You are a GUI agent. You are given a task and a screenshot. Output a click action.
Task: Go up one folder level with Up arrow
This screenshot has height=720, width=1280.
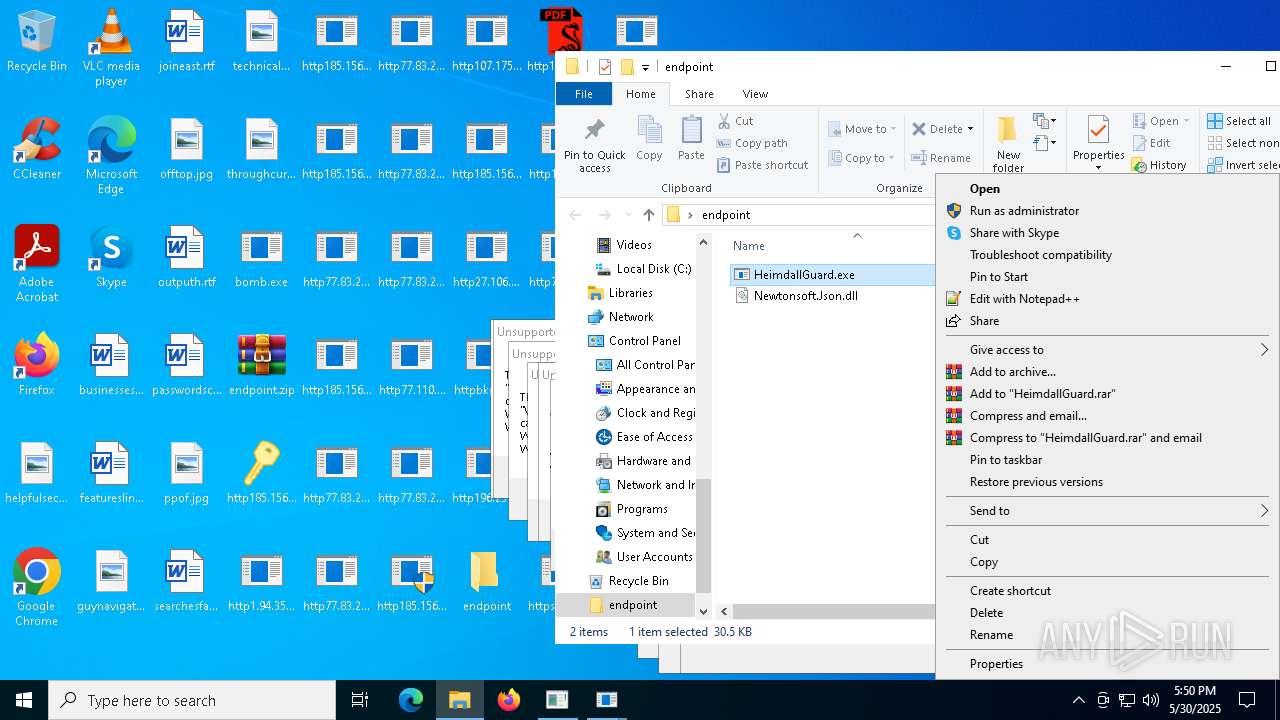[x=649, y=215]
